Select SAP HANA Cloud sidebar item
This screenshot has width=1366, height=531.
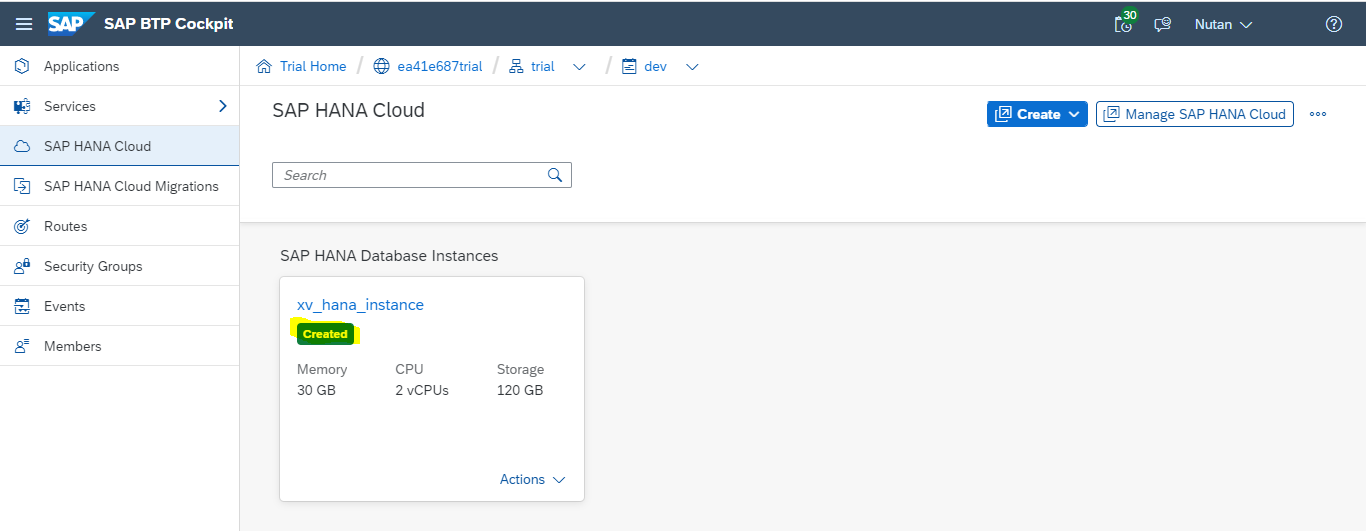coord(120,146)
